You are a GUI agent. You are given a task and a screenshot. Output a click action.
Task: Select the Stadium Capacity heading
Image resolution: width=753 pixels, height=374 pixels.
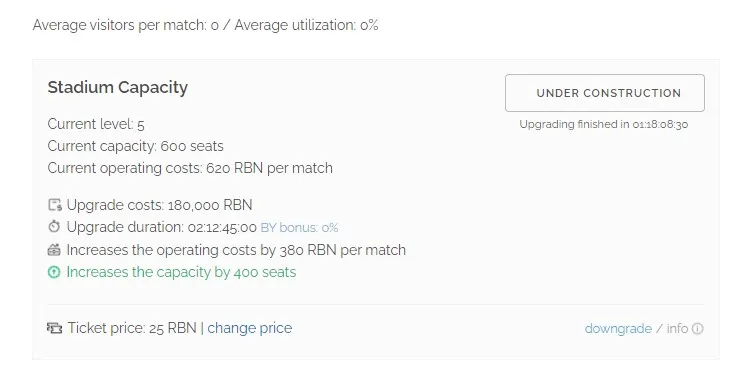tap(118, 87)
